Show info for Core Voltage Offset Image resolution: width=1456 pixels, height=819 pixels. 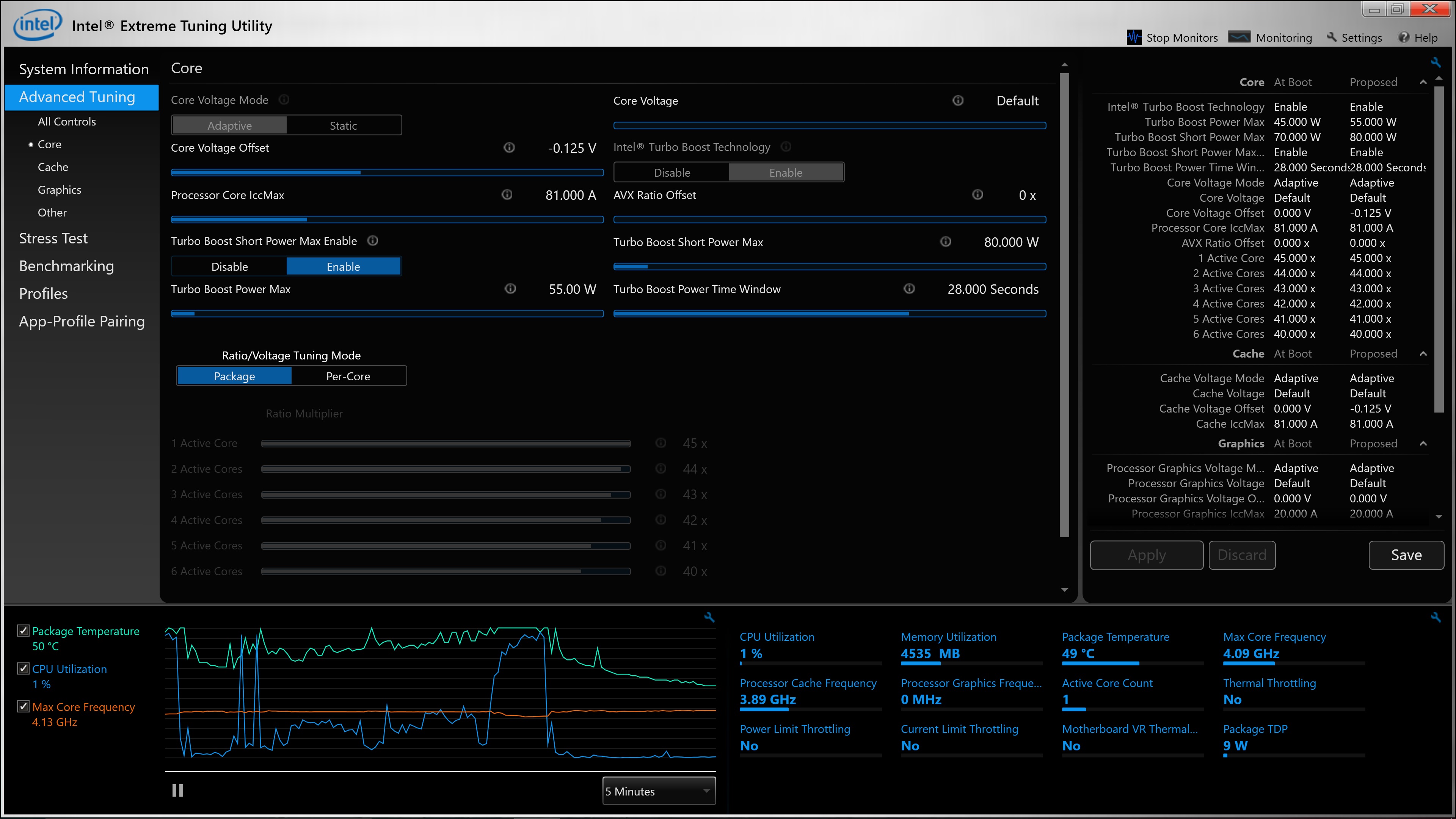tap(509, 147)
